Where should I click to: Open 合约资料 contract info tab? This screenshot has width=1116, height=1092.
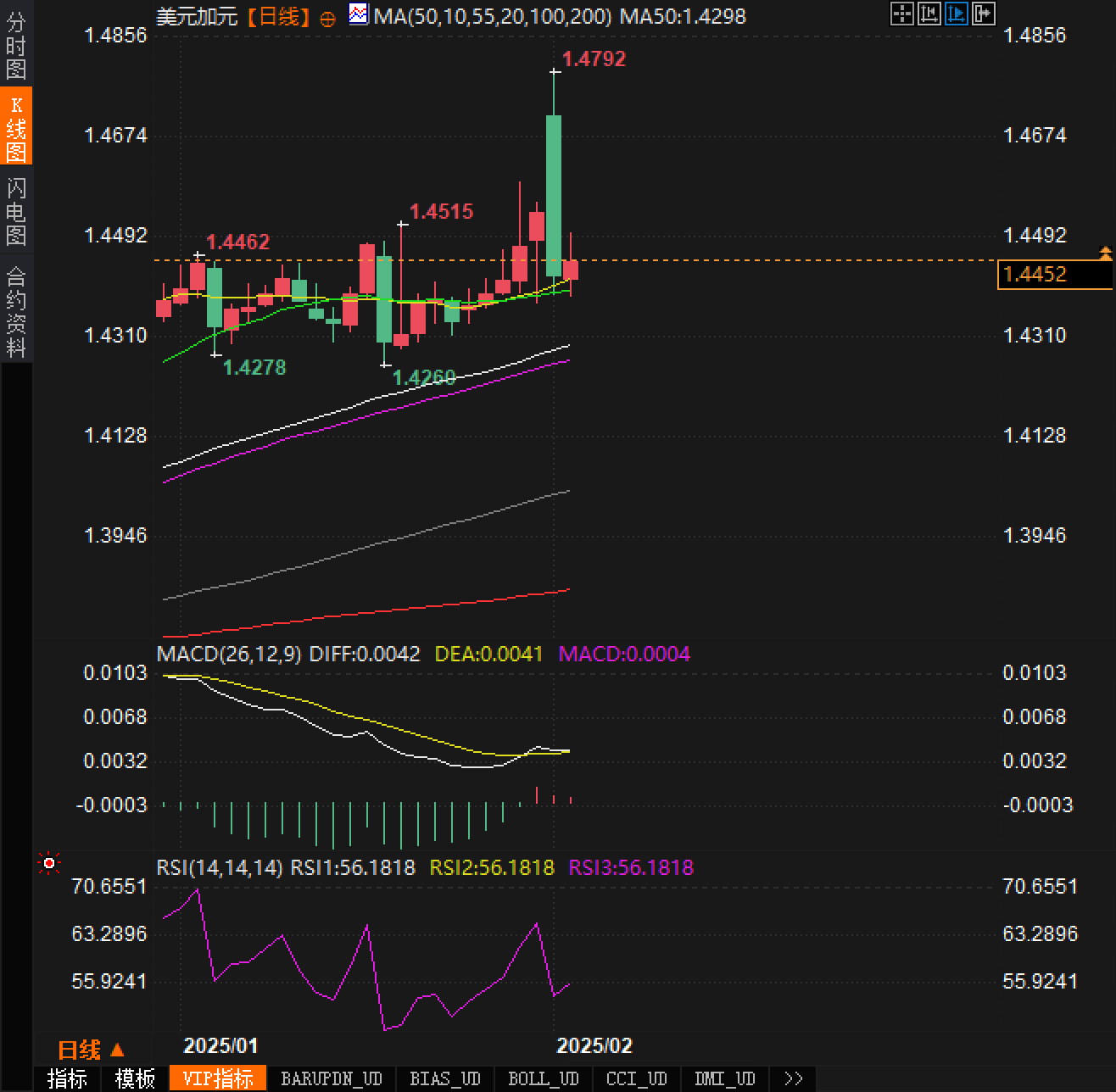pyautogui.click(x=16, y=311)
